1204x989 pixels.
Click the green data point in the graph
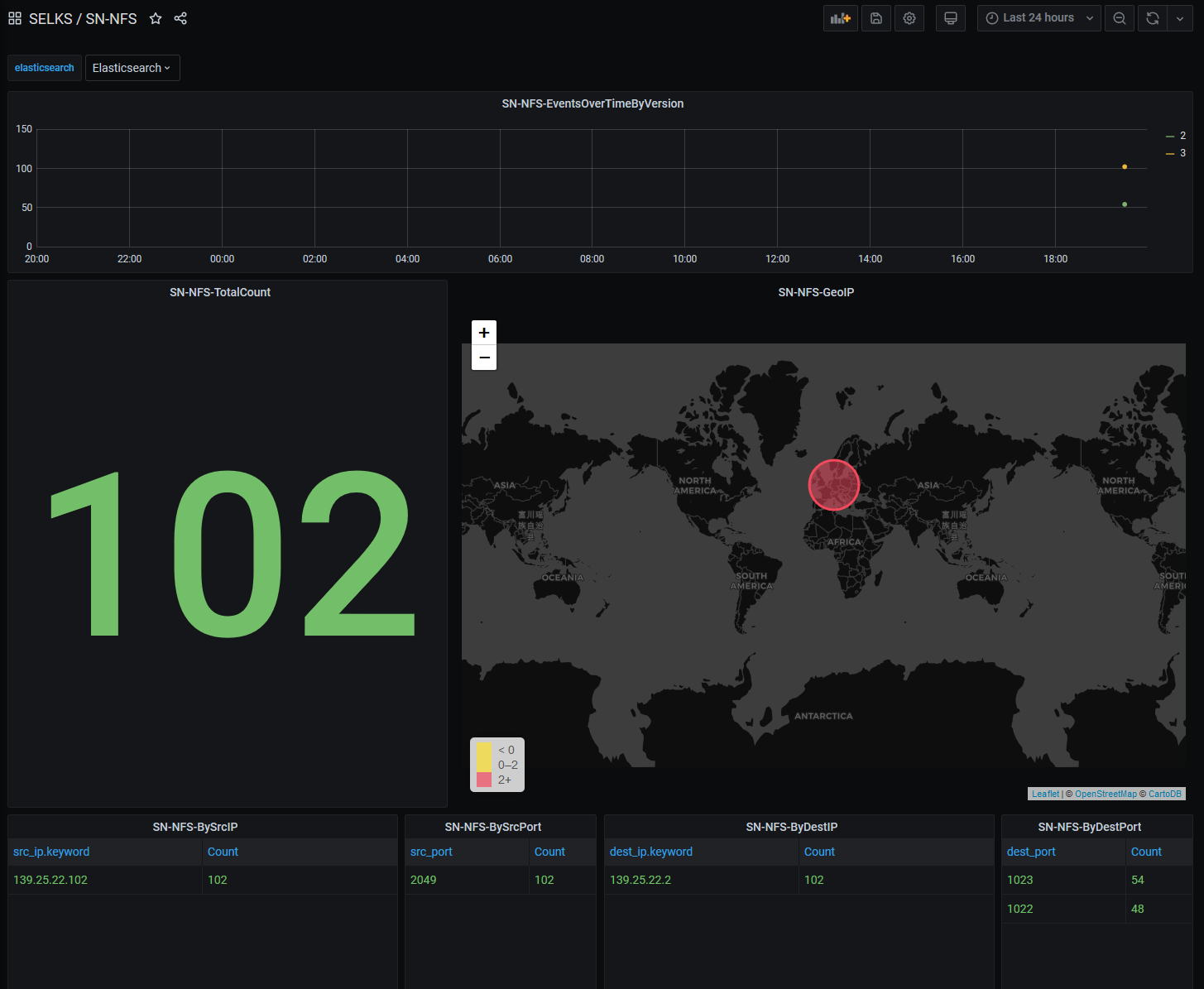click(1125, 204)
